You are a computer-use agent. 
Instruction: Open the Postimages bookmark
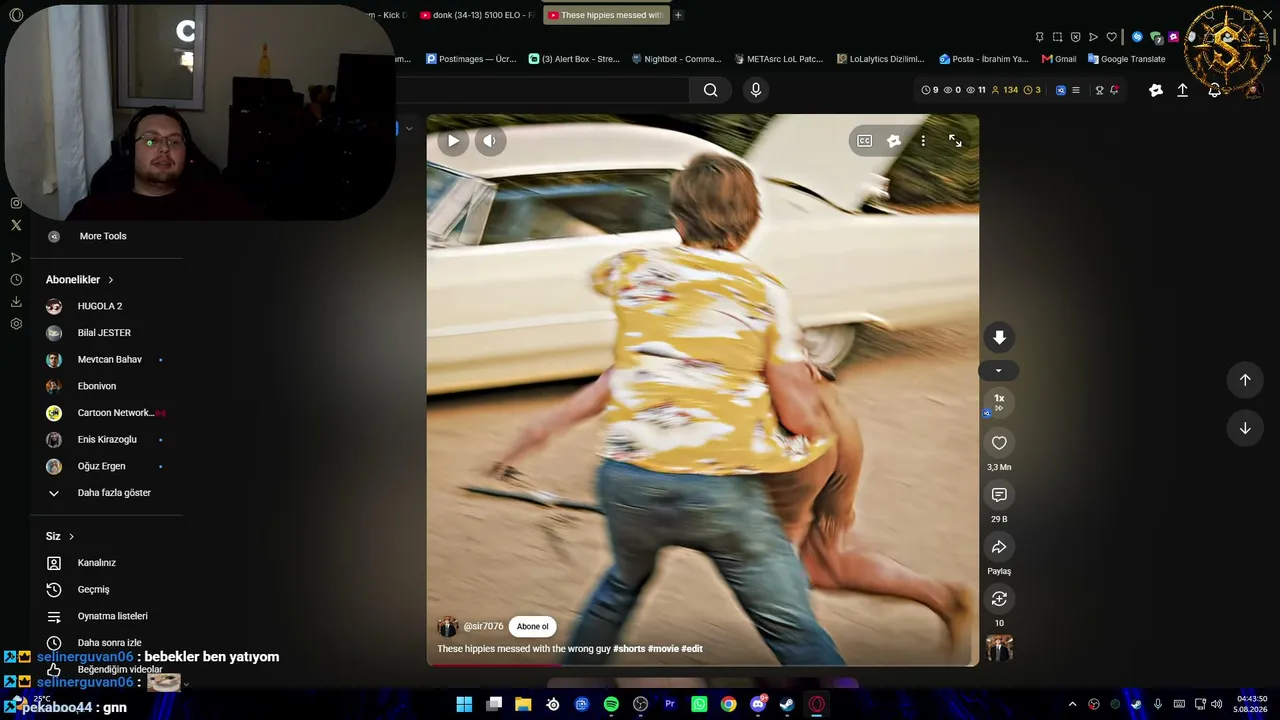coord(471,59)
